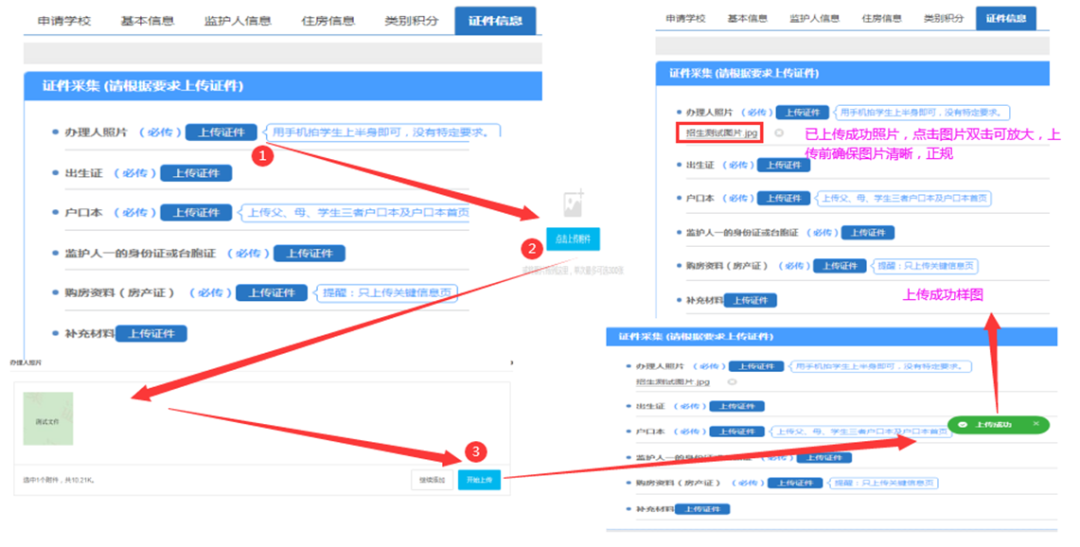Open 类别积分 in the smaller tab bar
This screenshot has width=1080, height=547.
pos(944,19)
